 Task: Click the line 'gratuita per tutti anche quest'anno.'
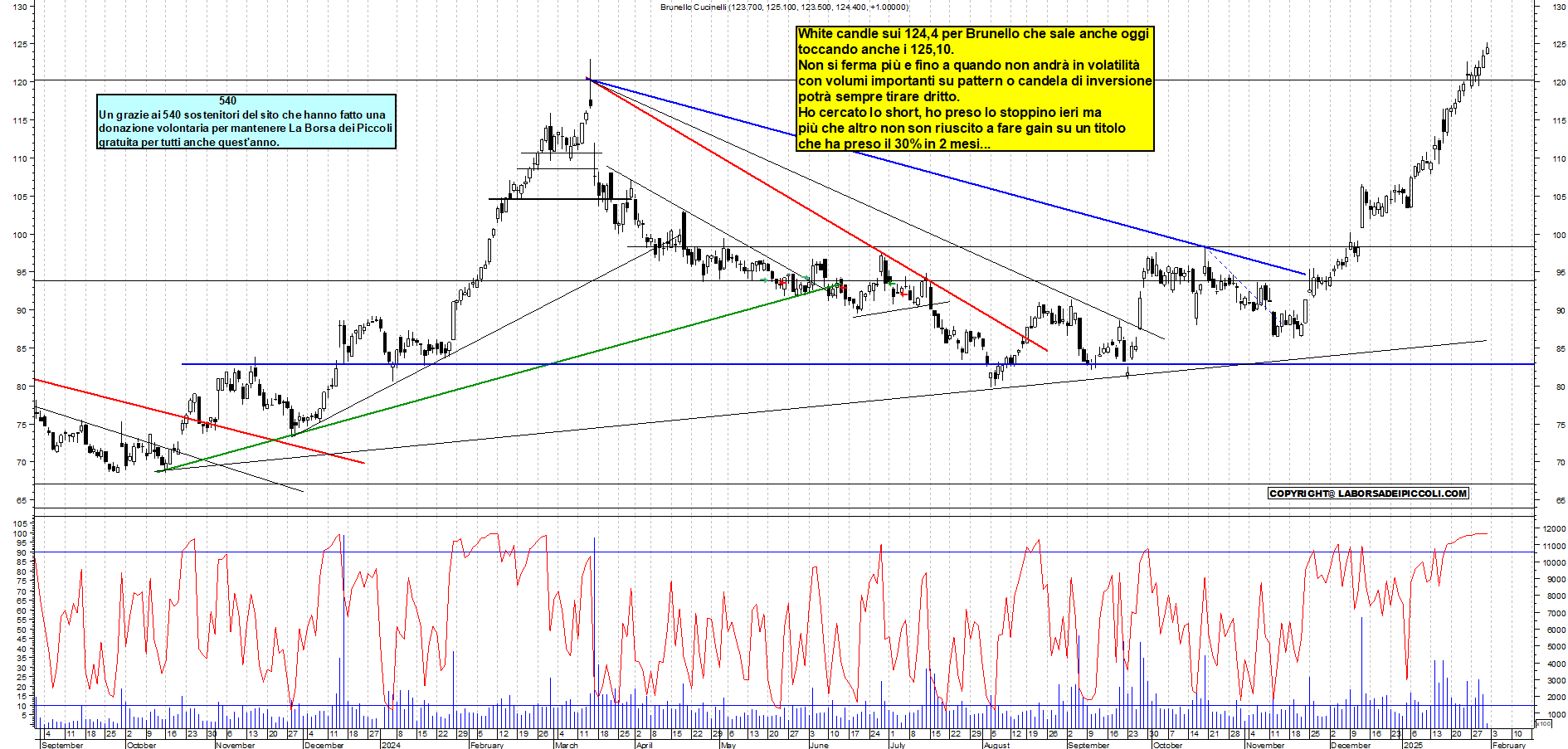[x=189, y=142]
